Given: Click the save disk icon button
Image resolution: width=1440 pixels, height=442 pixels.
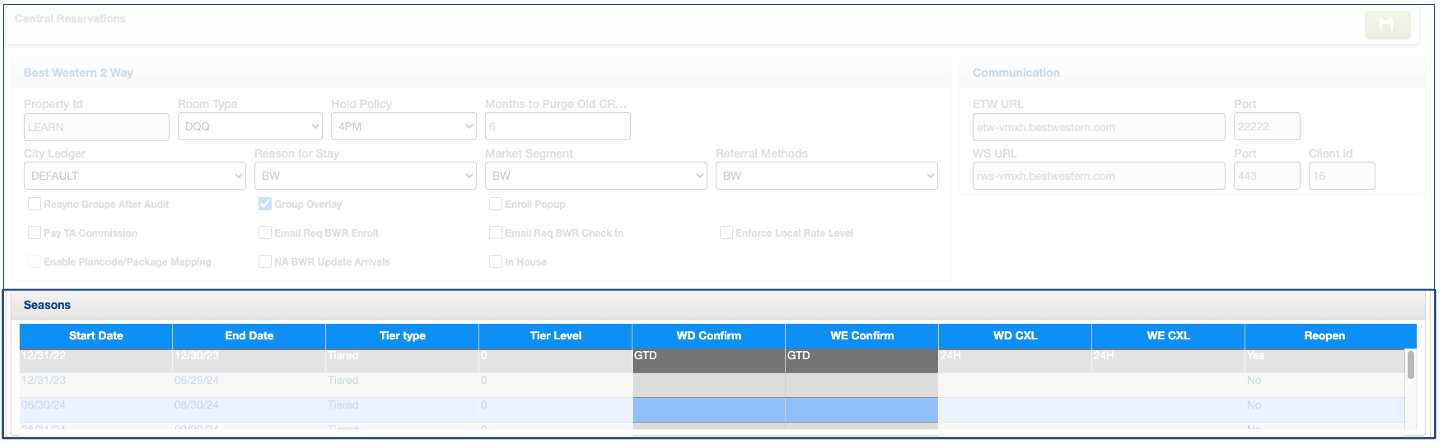Looking at the screenshot, I should point(1387,26).
